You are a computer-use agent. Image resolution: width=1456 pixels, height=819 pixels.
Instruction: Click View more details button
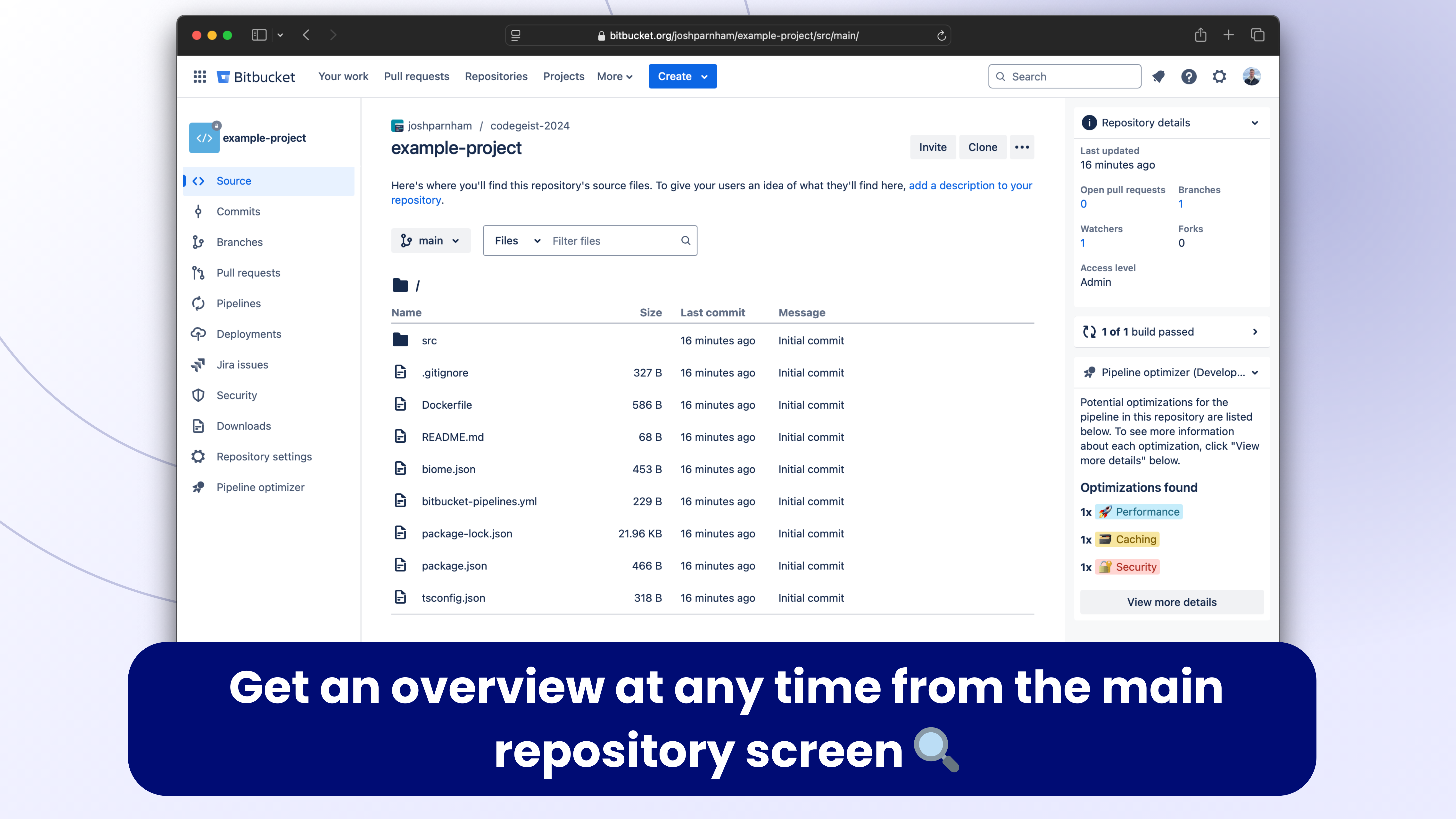click(1171, 602)
